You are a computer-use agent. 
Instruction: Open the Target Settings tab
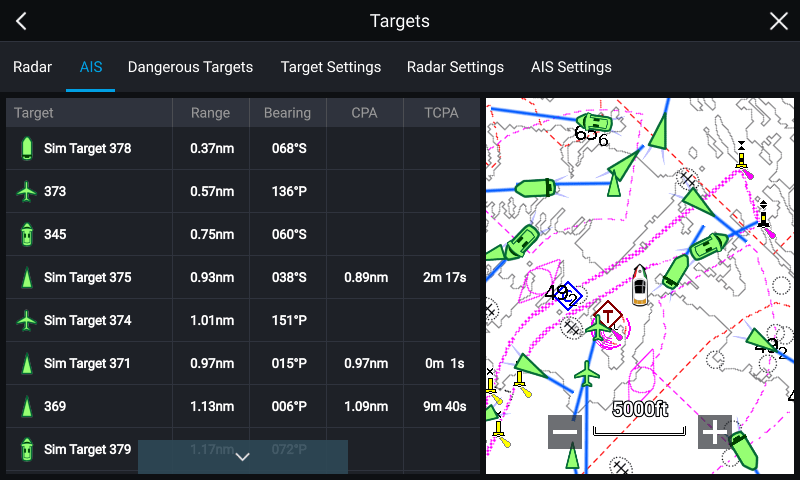tap(330, 67)
